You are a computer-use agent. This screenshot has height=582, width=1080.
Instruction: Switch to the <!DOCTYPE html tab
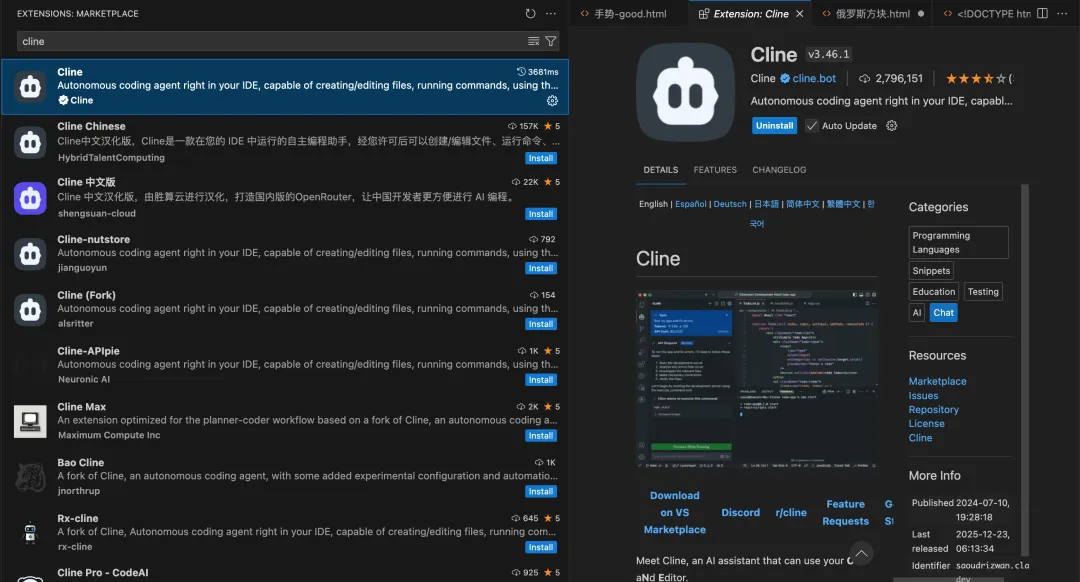(x=986, y=14)
